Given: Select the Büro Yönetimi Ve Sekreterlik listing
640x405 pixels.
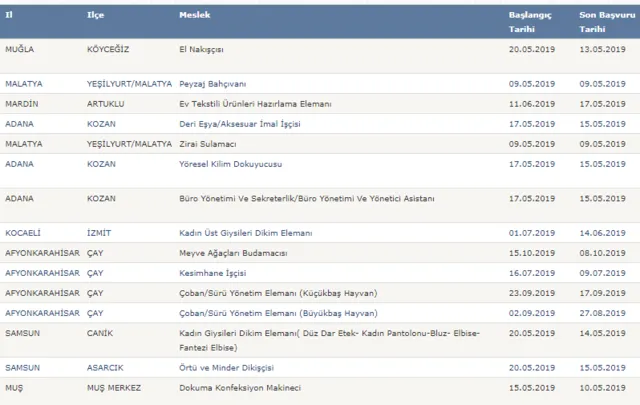Looking at the screenshot, I should point(306,198).
